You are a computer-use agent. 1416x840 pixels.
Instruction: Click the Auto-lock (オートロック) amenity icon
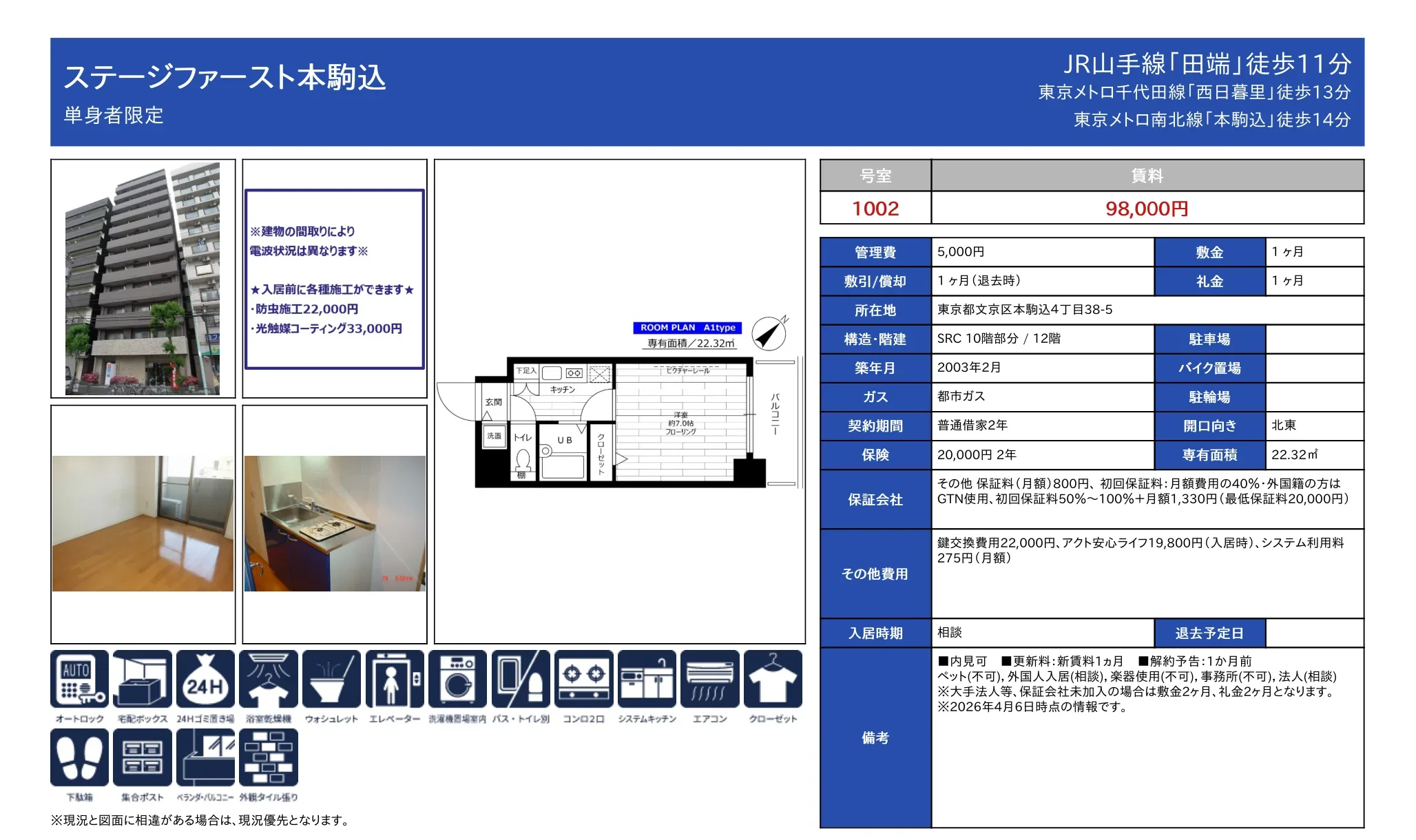pos(79,679)
